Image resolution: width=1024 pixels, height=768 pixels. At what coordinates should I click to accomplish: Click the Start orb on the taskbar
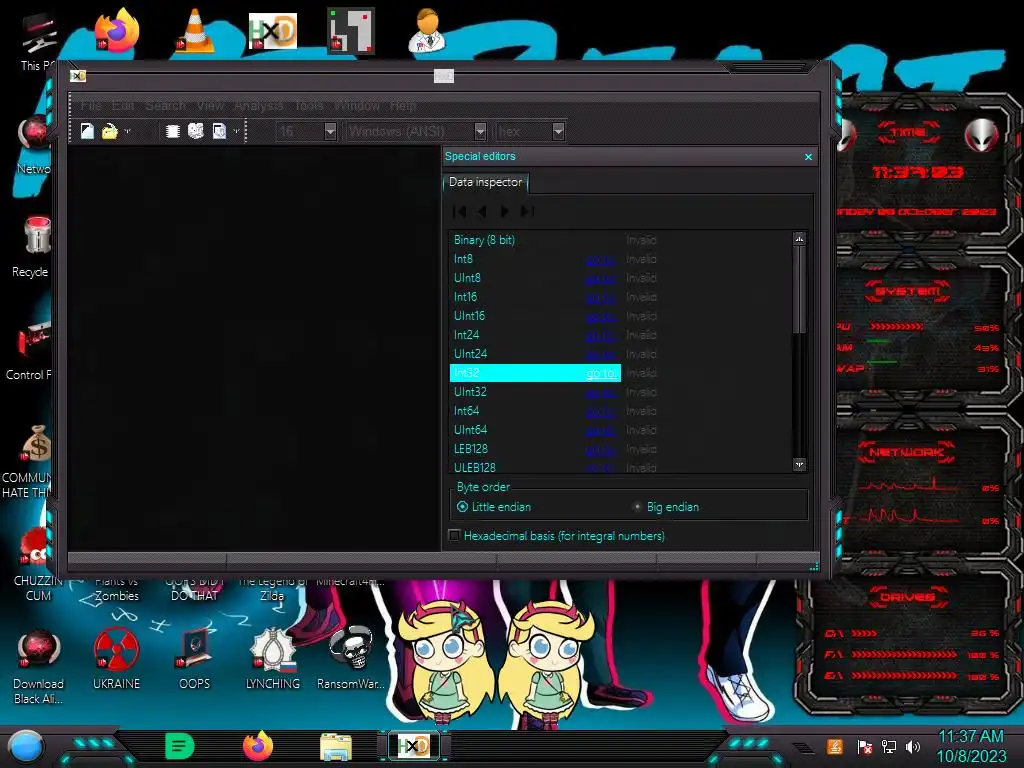(x=26, y=746)
